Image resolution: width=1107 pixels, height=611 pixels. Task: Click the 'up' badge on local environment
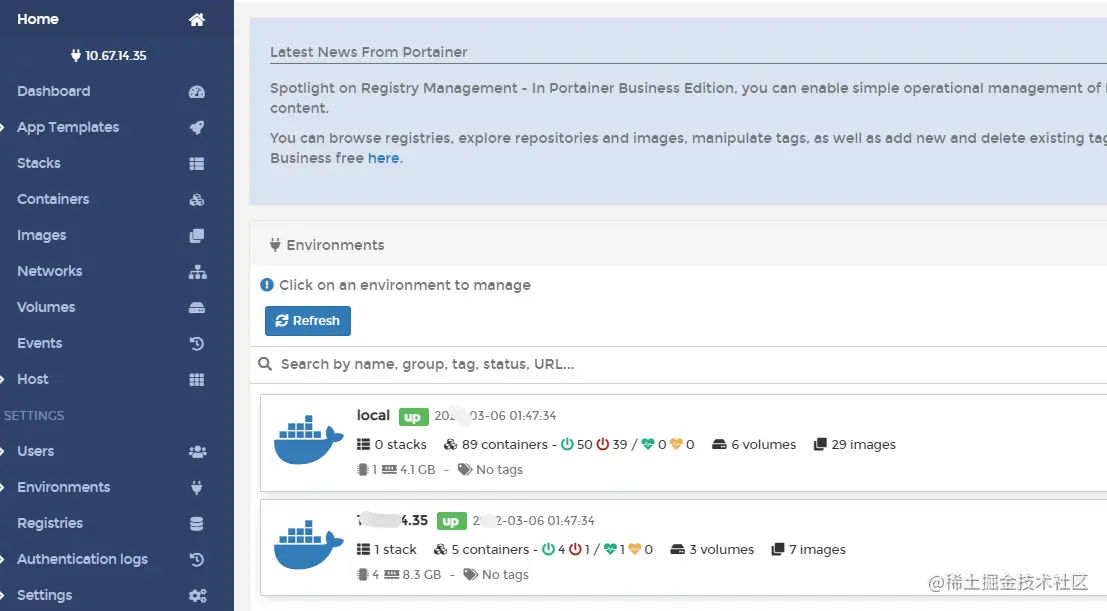(413, 417)
